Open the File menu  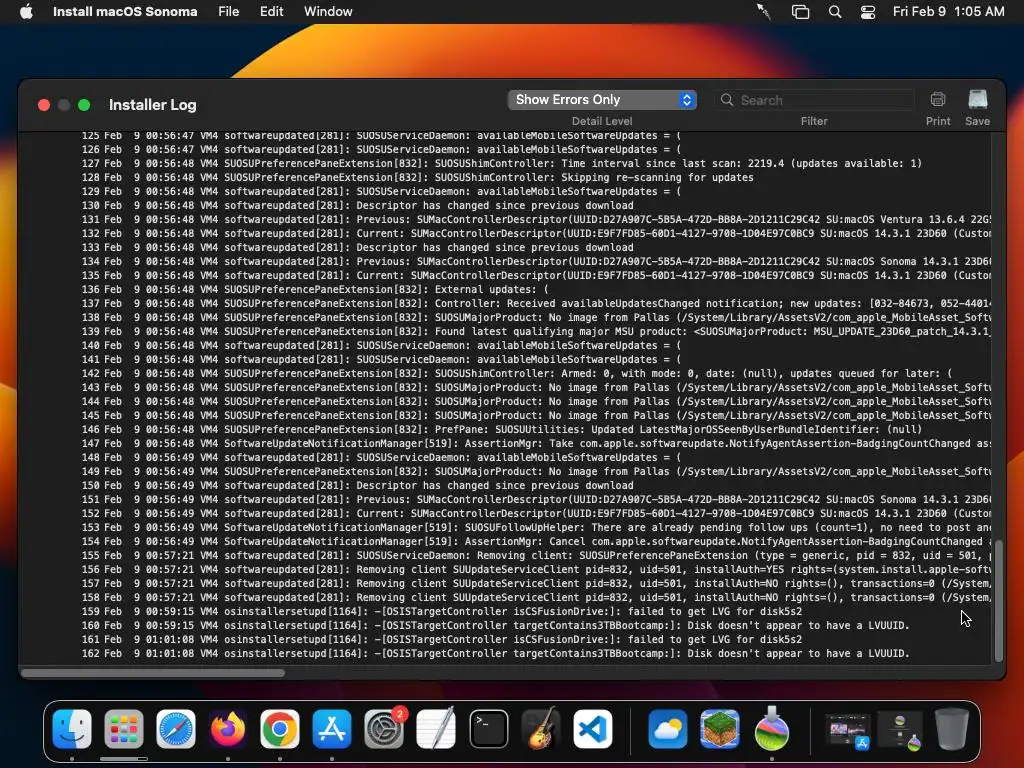pos(229,12)
